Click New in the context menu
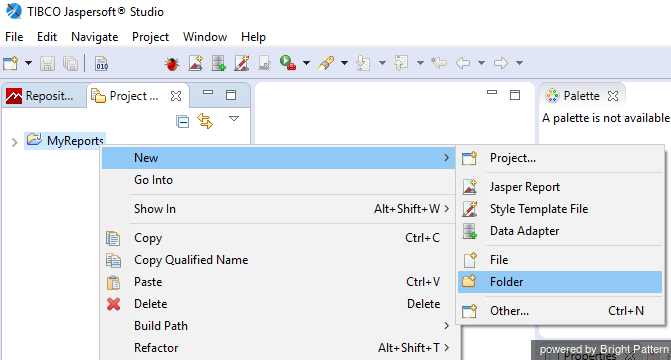This screenshot has width=671, height=360. pyautogui.click(x=278, y=158)
